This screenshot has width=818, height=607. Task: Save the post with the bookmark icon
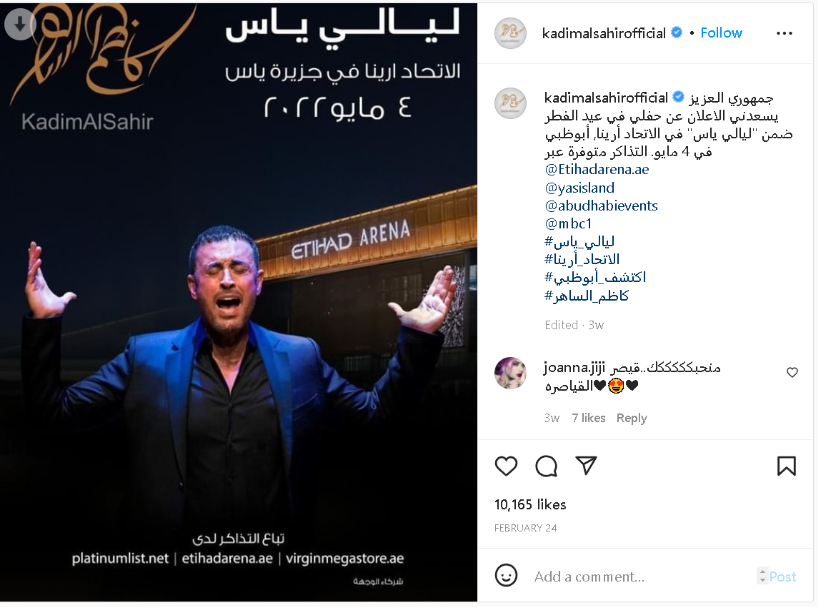(x=786, y=466)
